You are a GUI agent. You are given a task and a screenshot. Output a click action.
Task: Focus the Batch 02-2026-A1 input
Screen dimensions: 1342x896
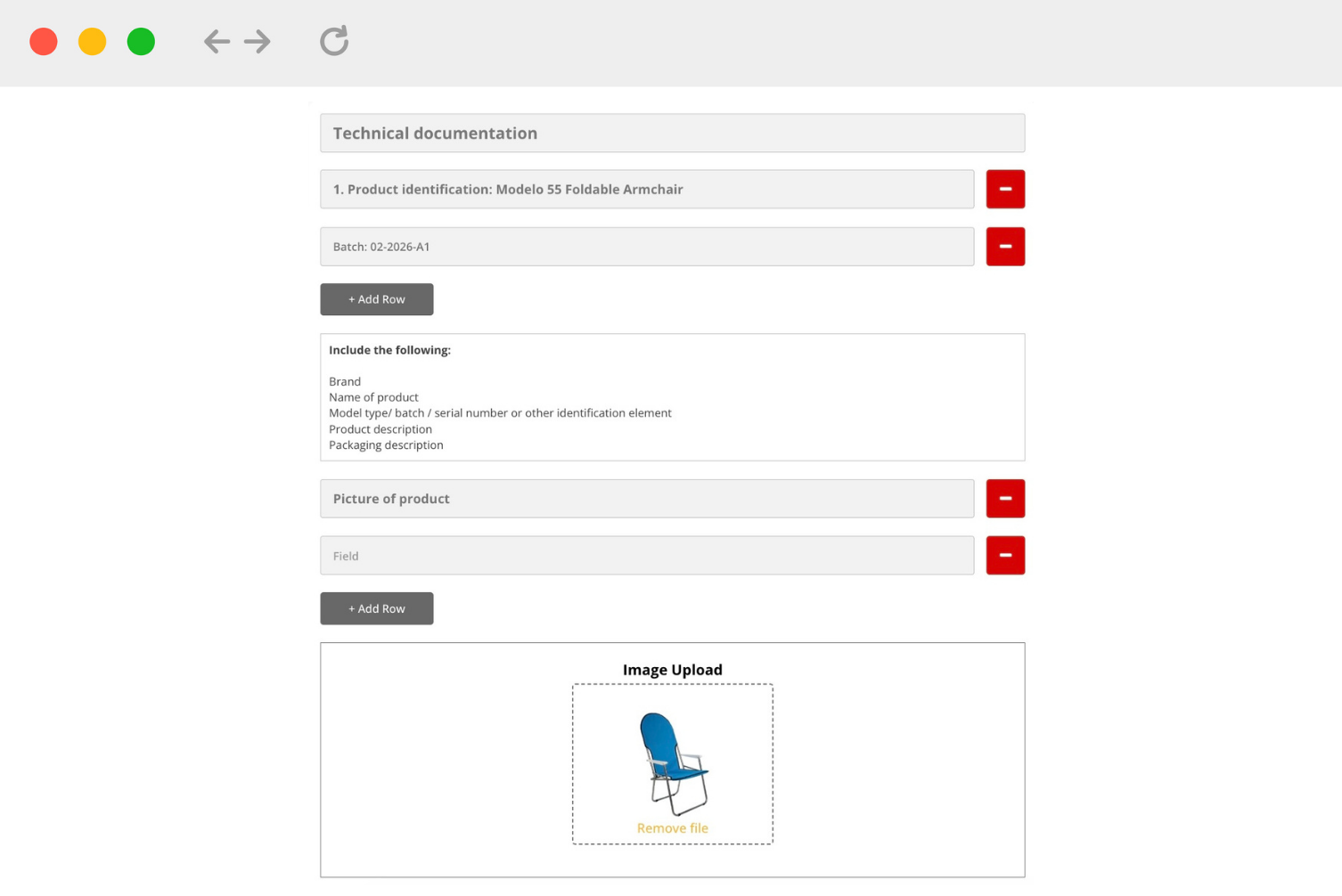[647, 247]
